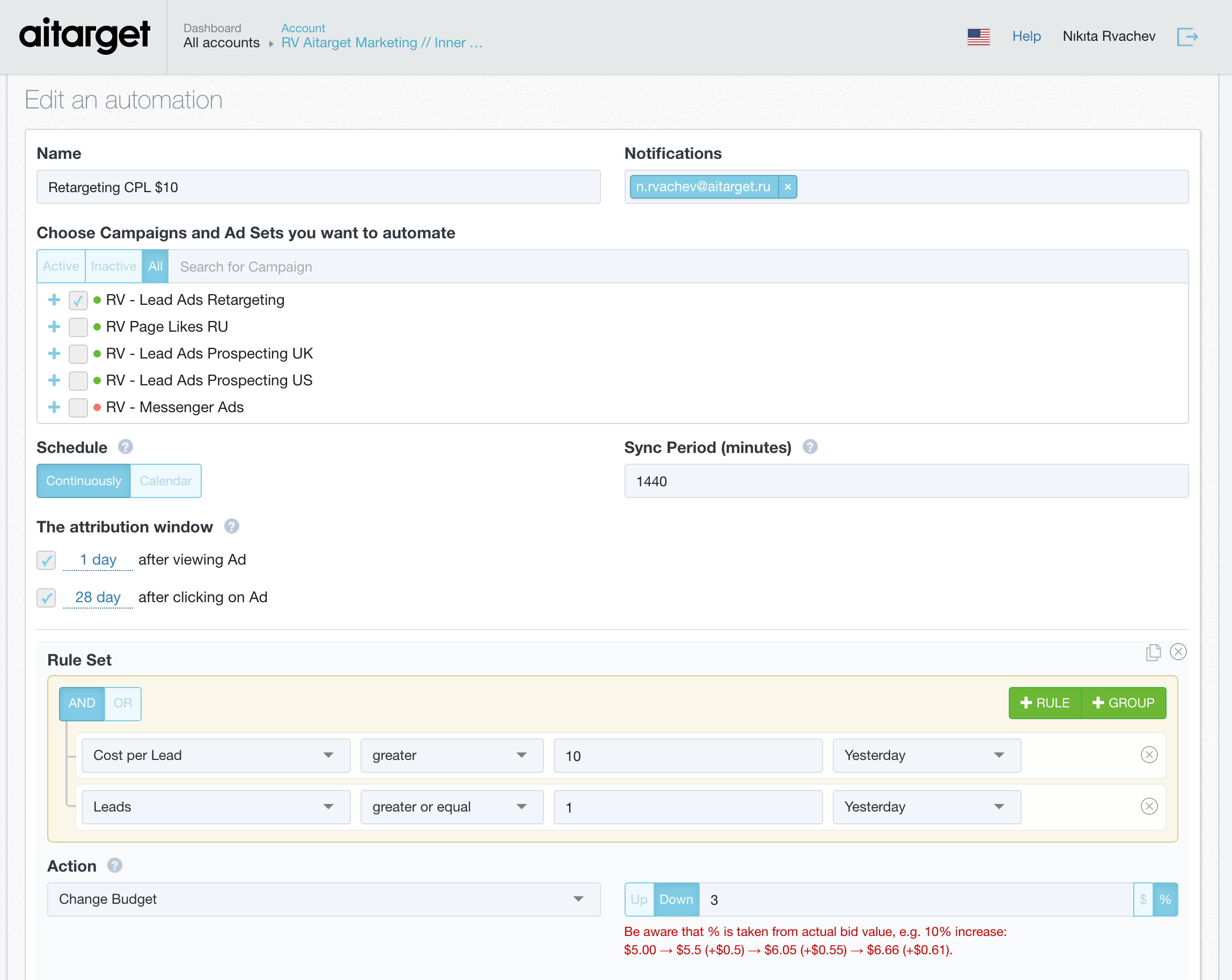Open Yesterday dropdown in Cost per Lead row

[x=927, y=756]
